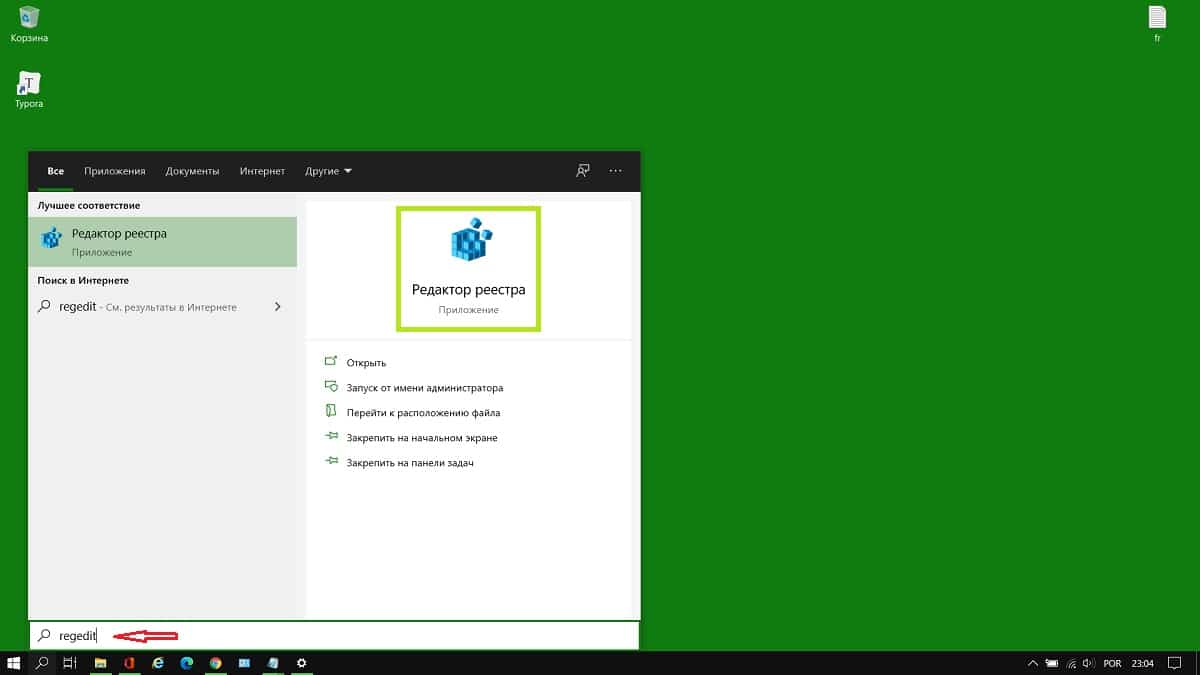The width and height of the screenshot is (1200, 675).
Task: Expand the regedit web results chevron
Action: pos(277,307)
